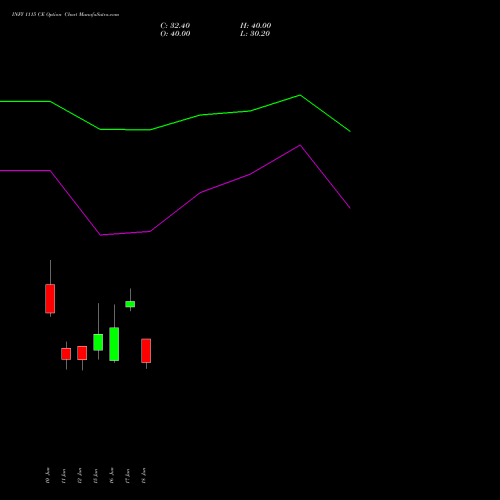The image size is (500, 500).
Task: Click the 11 Jun date axis label
Action: click(x=64, y=476)
